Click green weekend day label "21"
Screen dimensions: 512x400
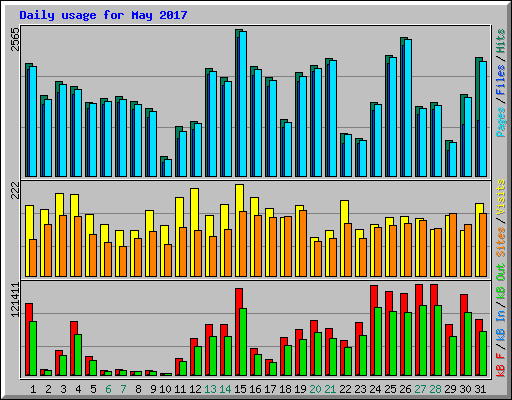pos(330,389)
